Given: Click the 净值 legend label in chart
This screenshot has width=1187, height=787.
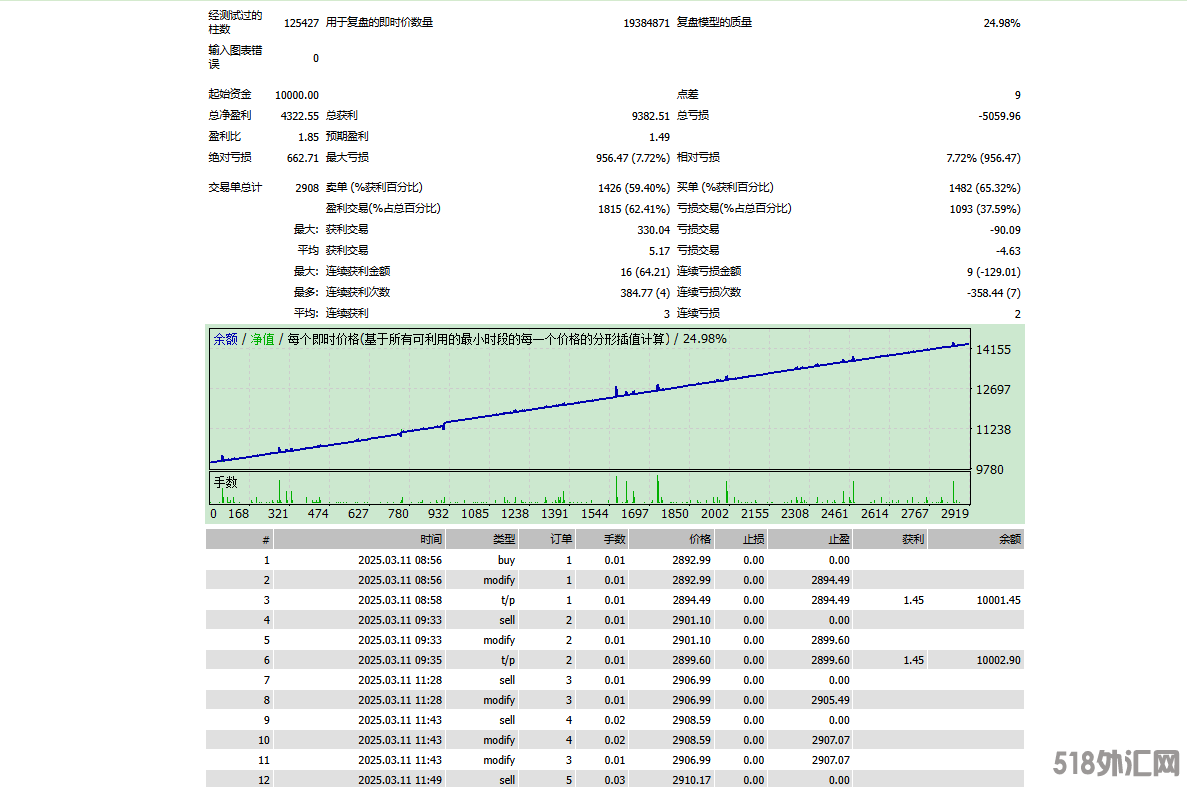Looking at the screenshot, I should [262, 339].
